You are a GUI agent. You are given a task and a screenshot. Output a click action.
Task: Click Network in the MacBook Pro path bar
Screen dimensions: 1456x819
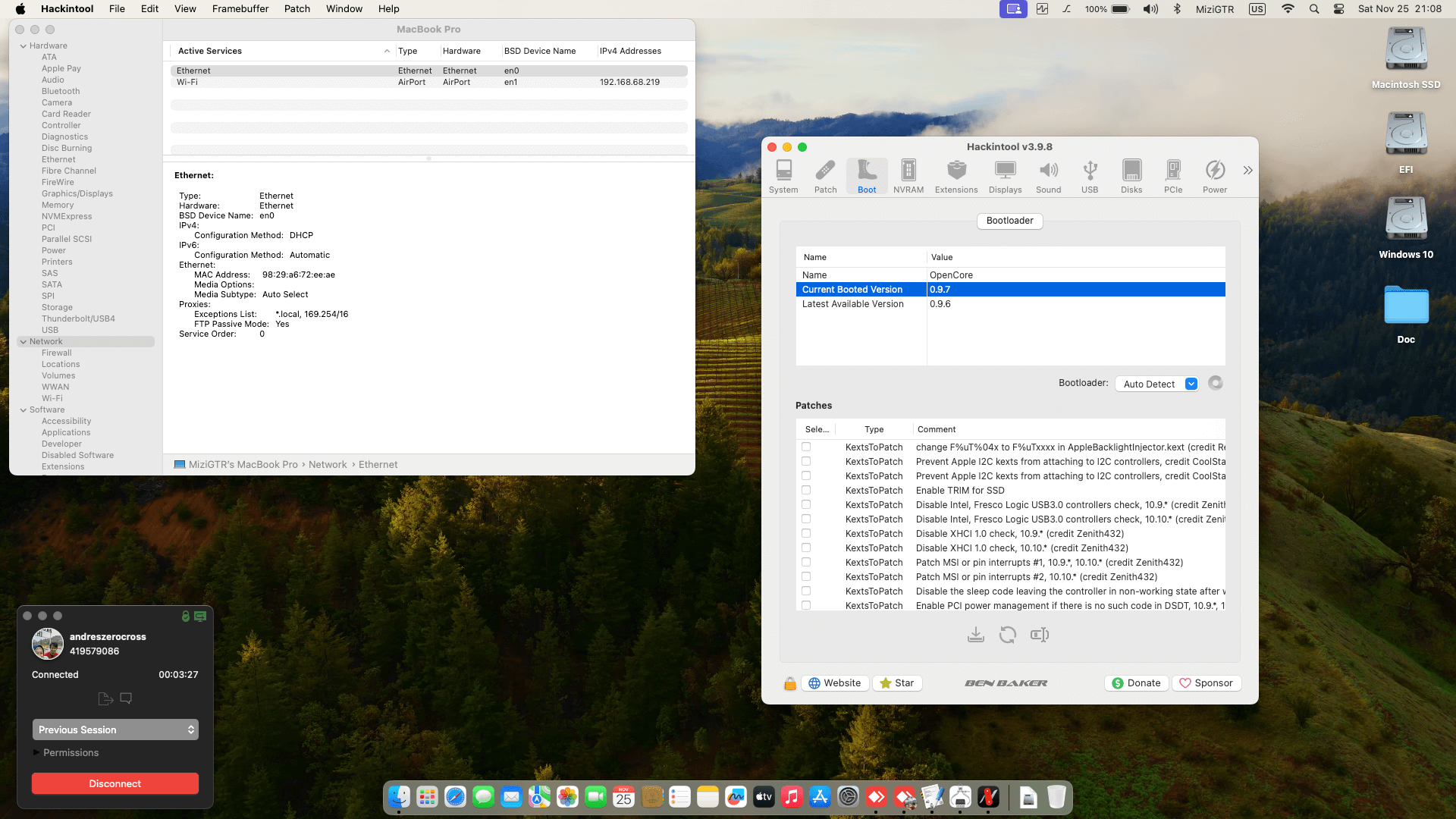(328, 465)
